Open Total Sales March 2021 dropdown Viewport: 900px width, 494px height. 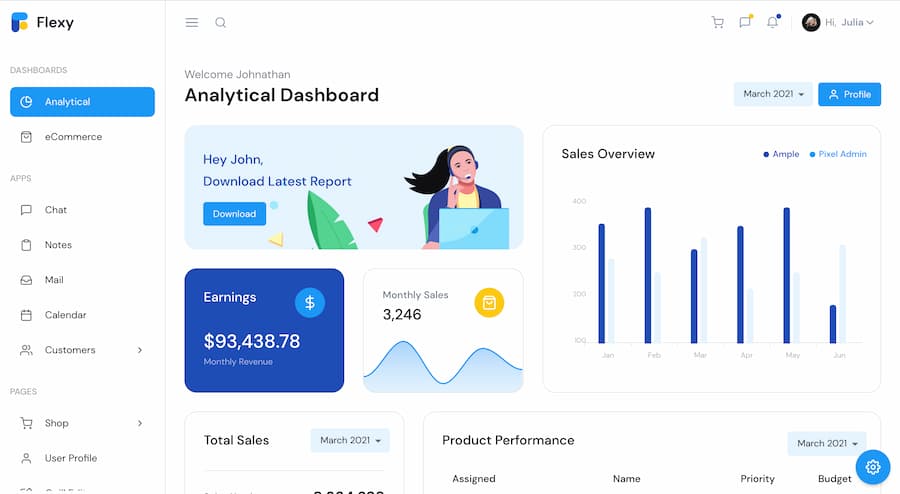pyautogui.click(x=350, y=440)
